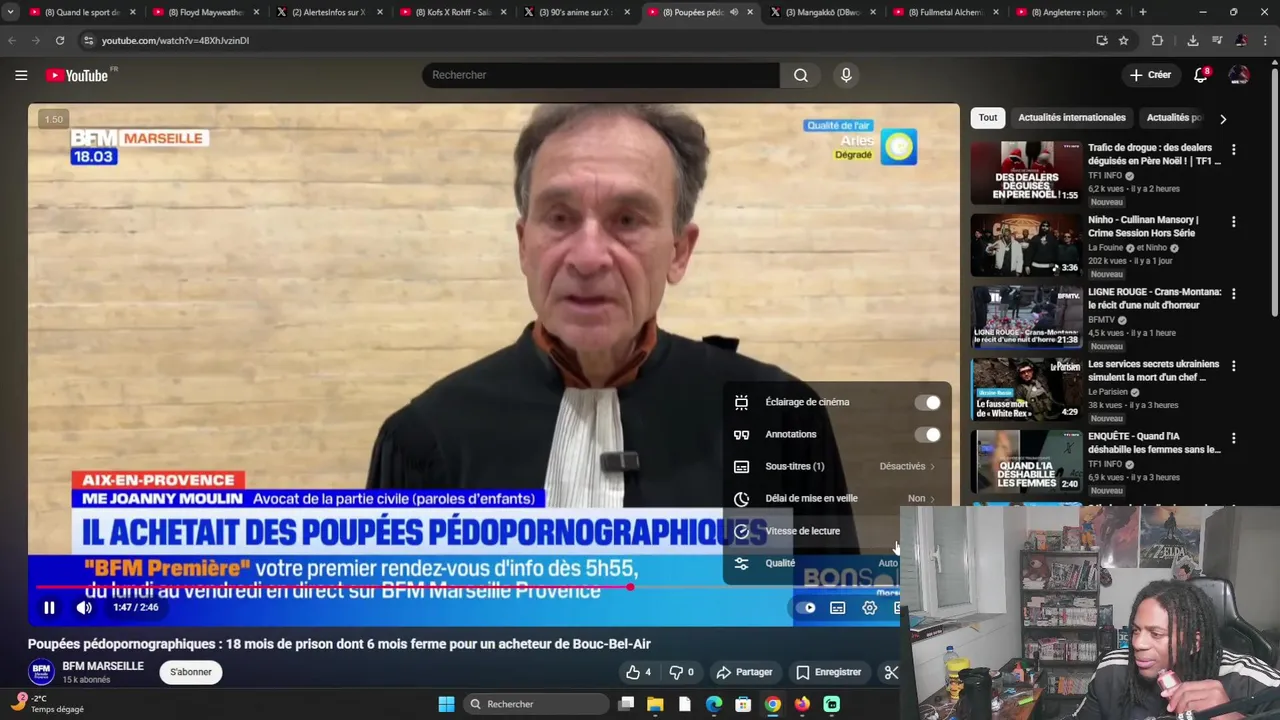Open the White Rex 4:29 video thumbnail
Screen dimensions: 1280x720
pyautogui.click(x=1026, y=389)
